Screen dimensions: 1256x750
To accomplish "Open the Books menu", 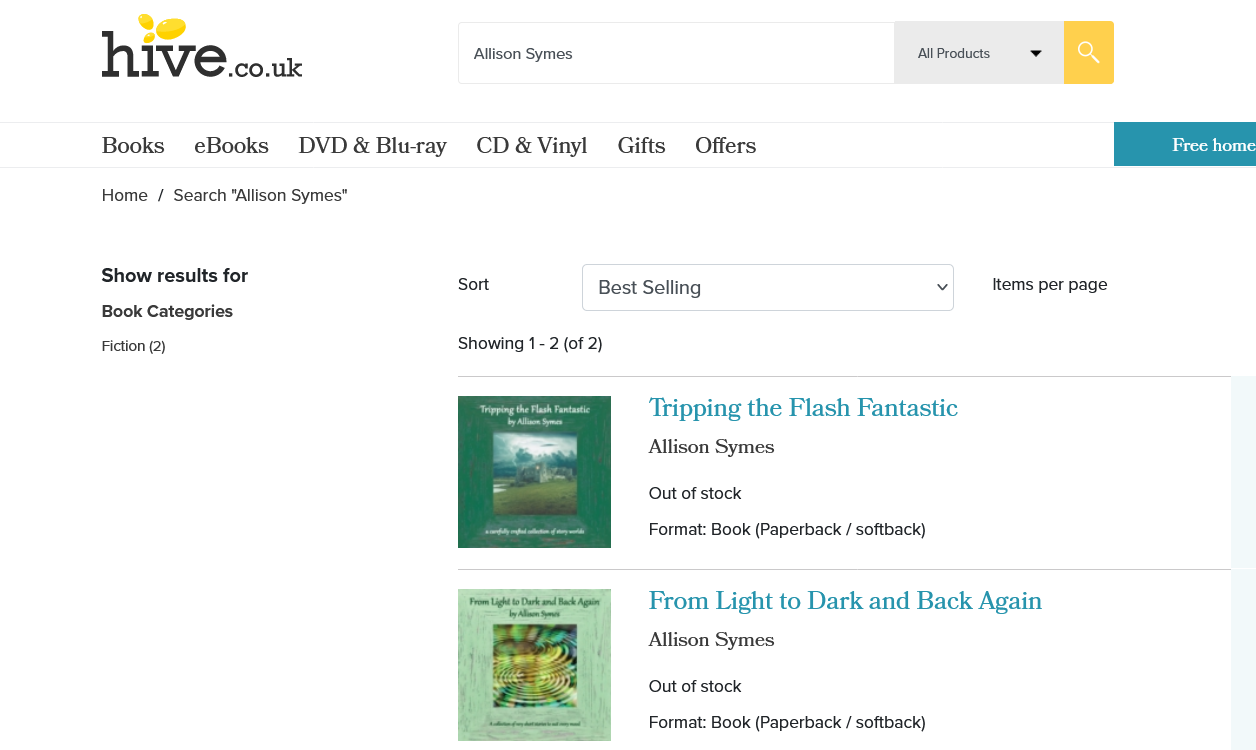I will coord(133,146).
